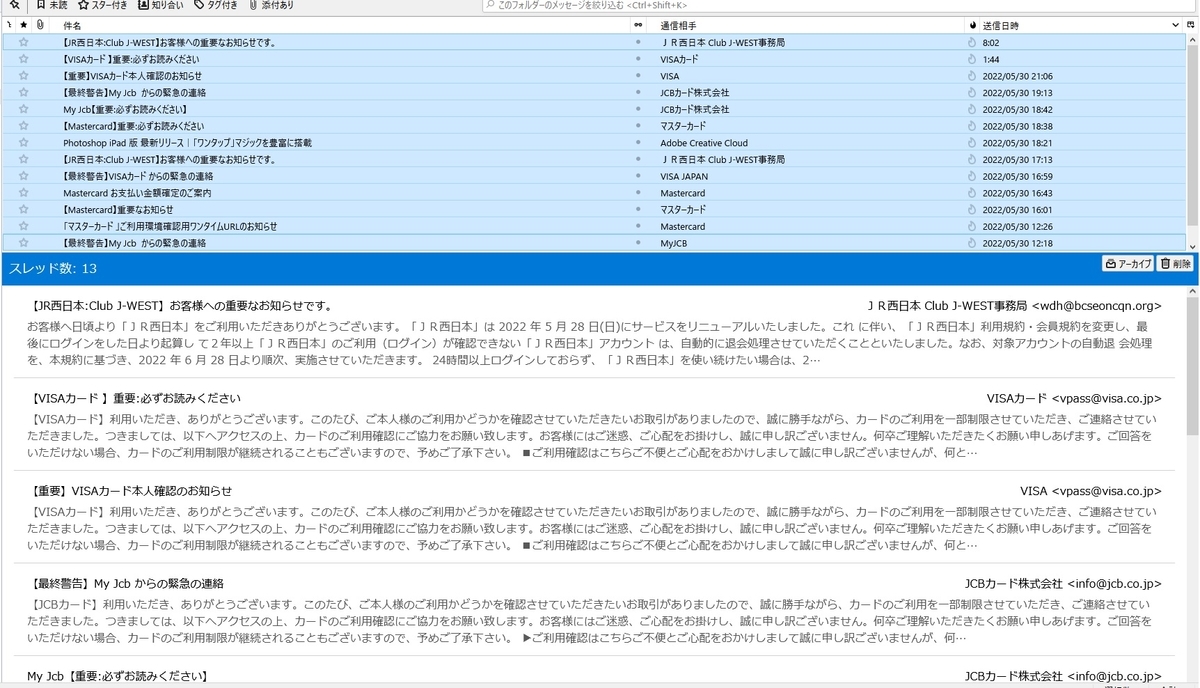This screenshot has height=688, width=1200.
Task: Open summary 【VISAカード 】重要:必ずお読みください
Action: click(136, 398)
